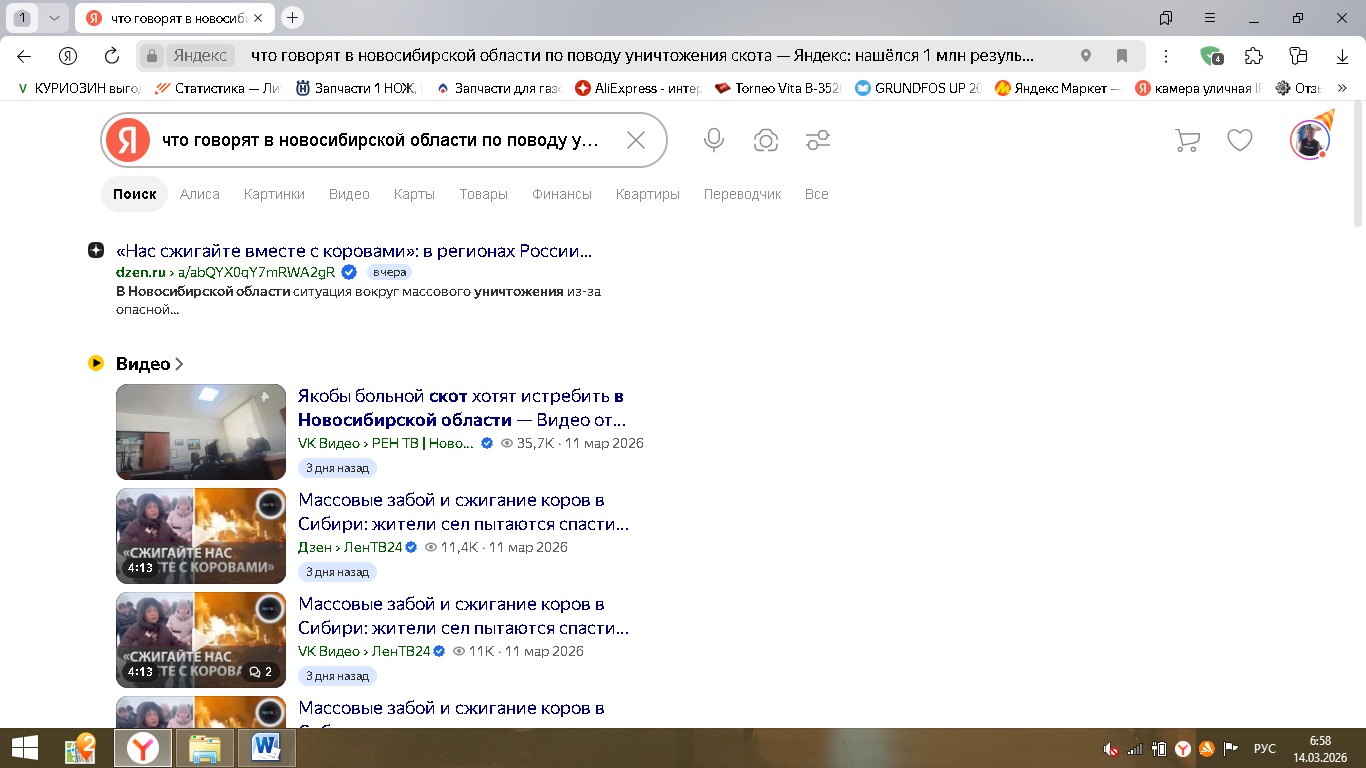Clear the search query with the X

click(636, 140)
